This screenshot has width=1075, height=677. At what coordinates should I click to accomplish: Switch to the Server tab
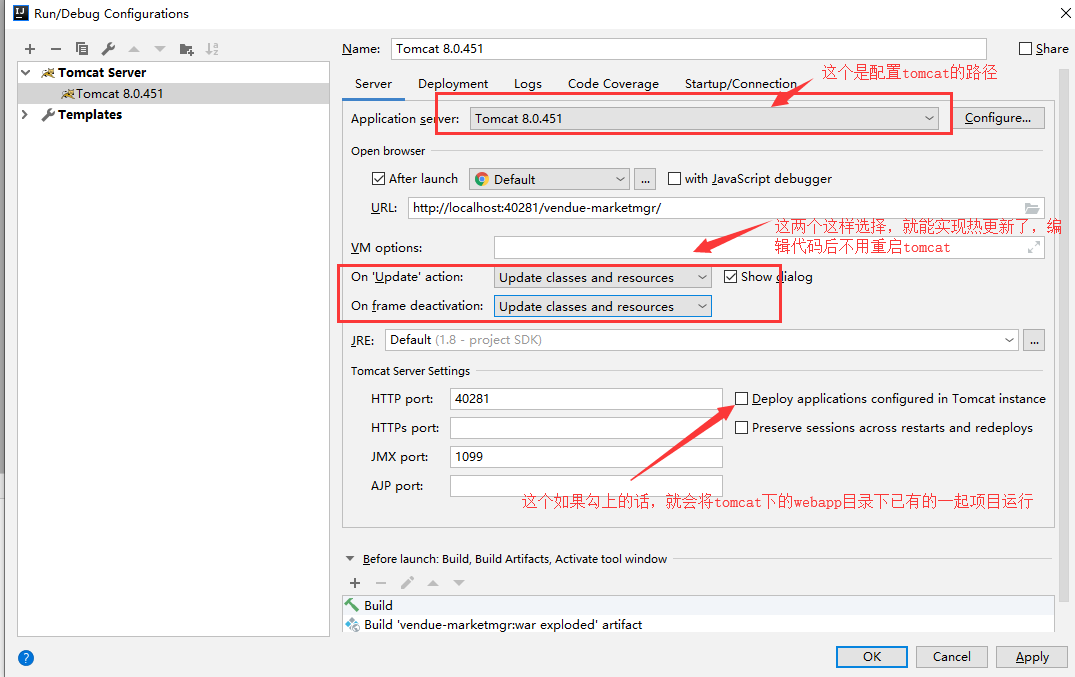373,84
